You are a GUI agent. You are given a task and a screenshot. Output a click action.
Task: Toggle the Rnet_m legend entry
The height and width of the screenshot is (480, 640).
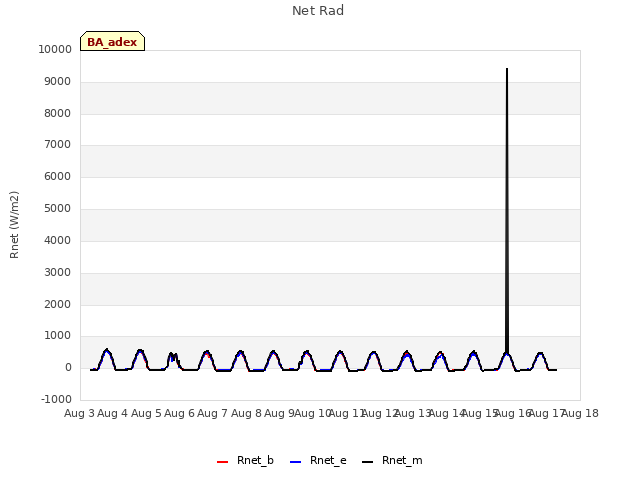[392, 461]
